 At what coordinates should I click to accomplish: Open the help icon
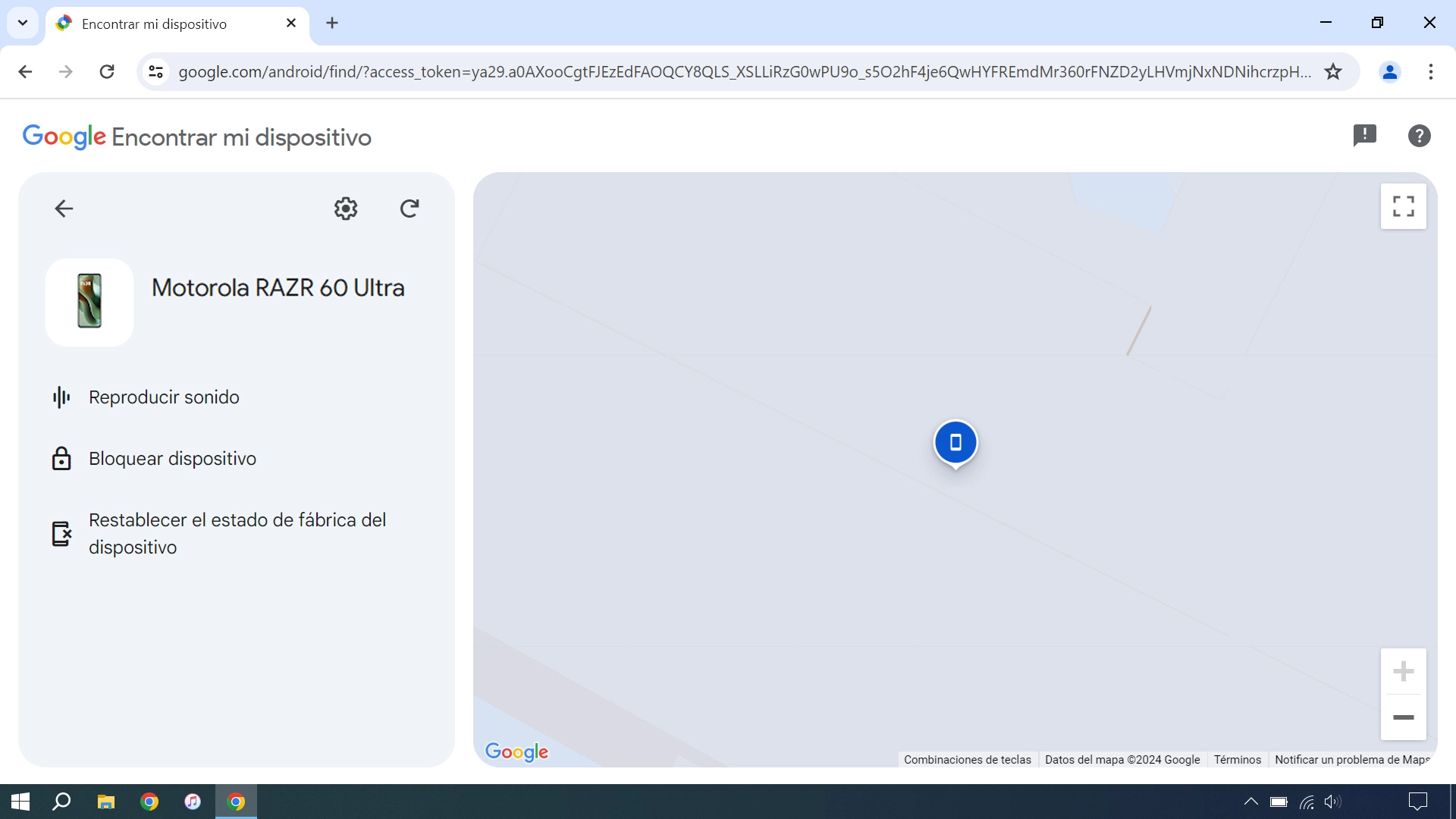click(x=1419, y=136)
